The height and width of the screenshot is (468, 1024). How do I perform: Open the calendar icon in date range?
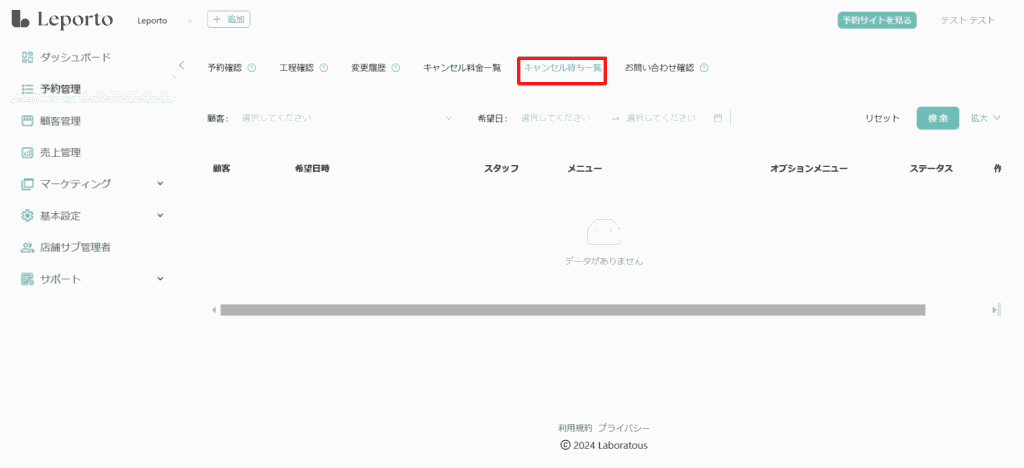coord(718,118)
